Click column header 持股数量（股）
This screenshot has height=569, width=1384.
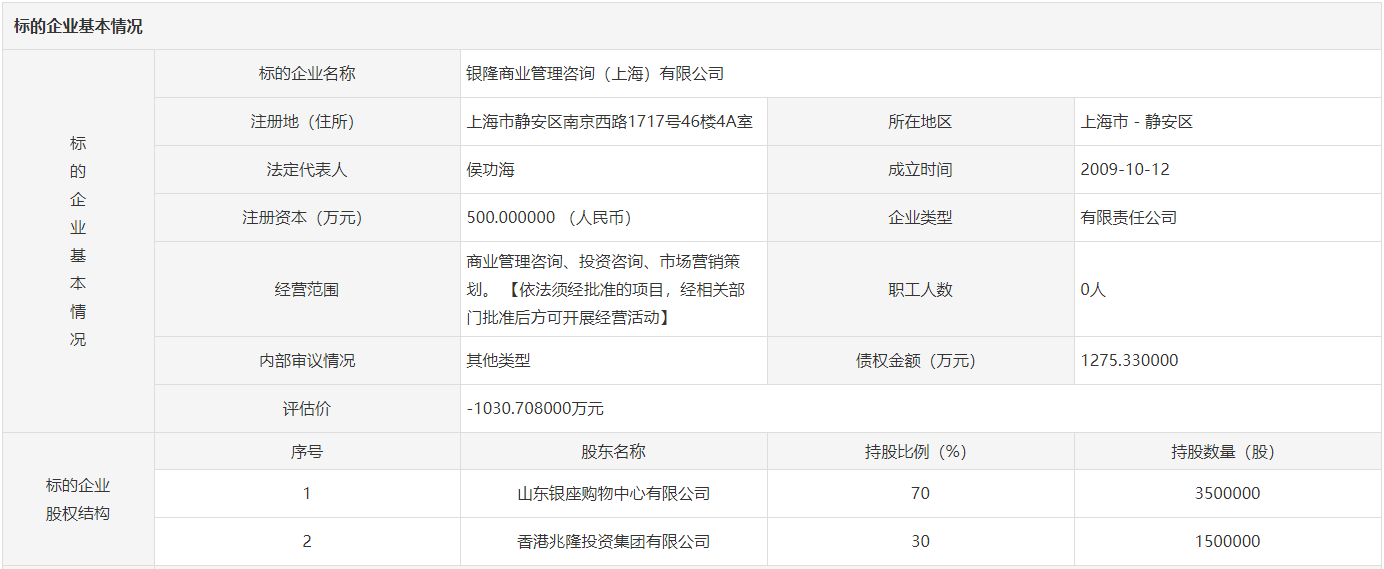(1228, 452)
